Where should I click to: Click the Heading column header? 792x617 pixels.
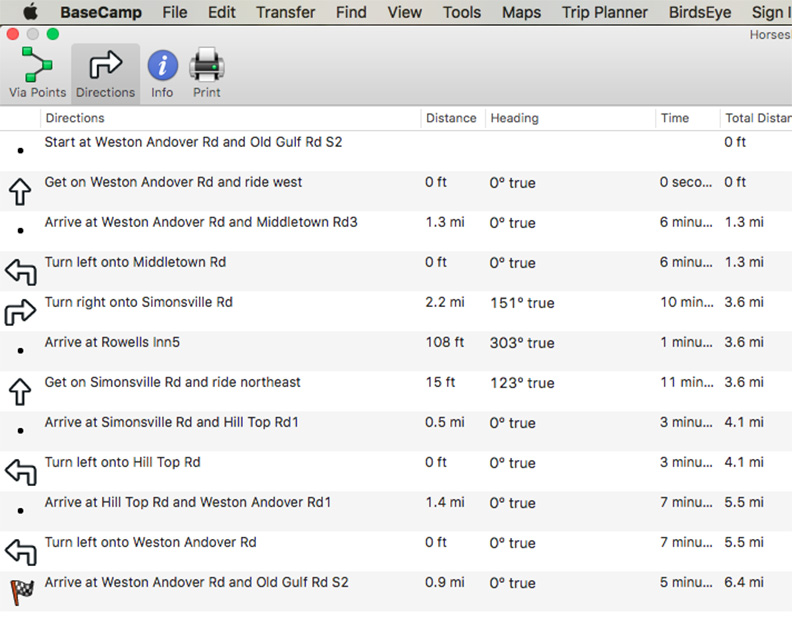point(514,118)
